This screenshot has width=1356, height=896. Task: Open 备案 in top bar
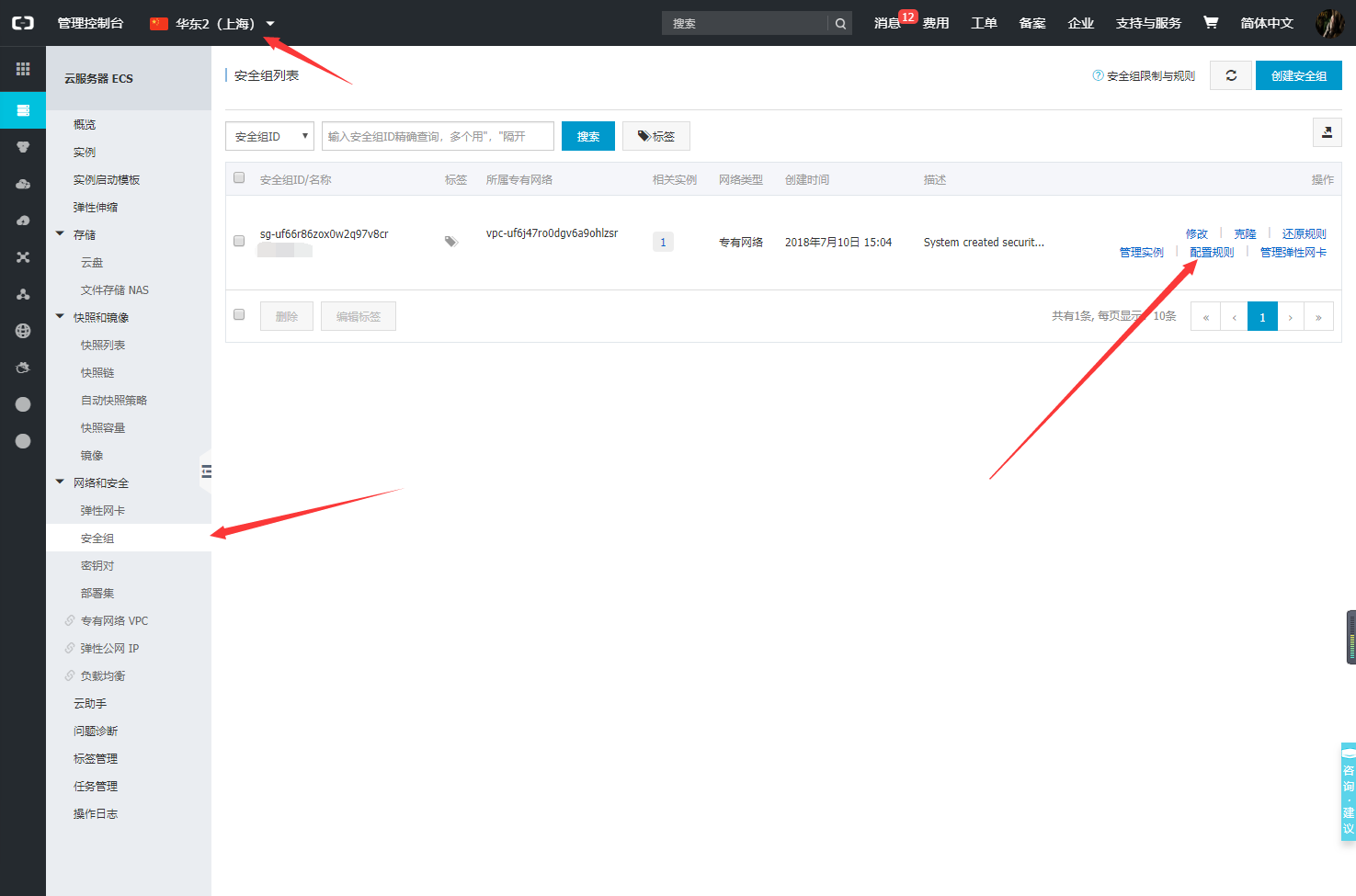(1032, 23)
